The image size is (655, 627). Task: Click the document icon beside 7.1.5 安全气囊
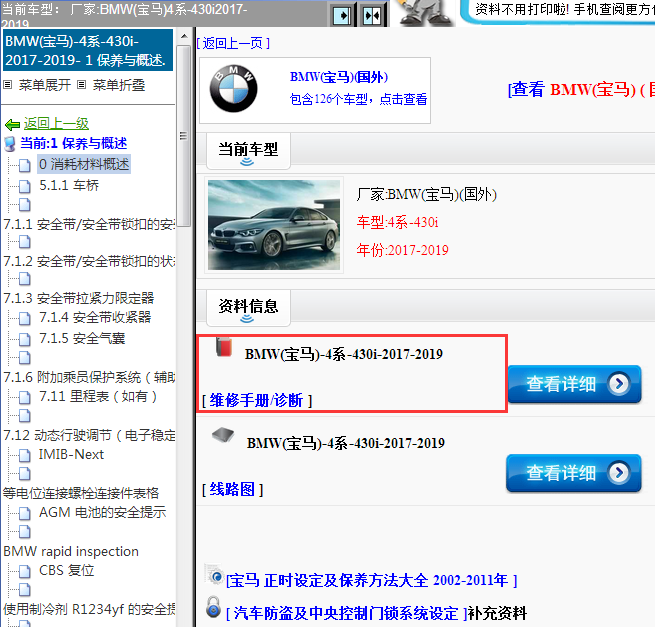pos(25,339)
